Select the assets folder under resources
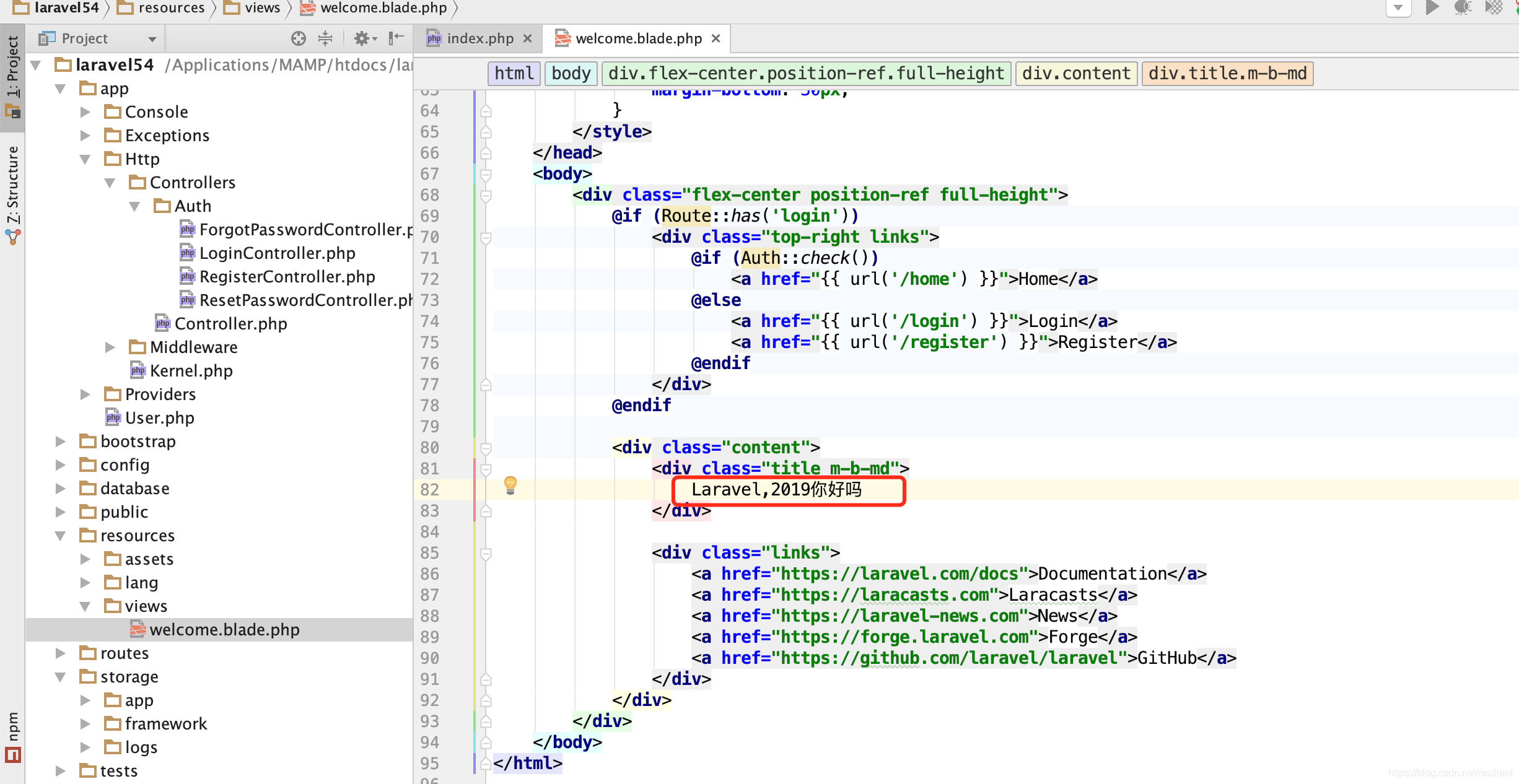 tap(139, 559)
